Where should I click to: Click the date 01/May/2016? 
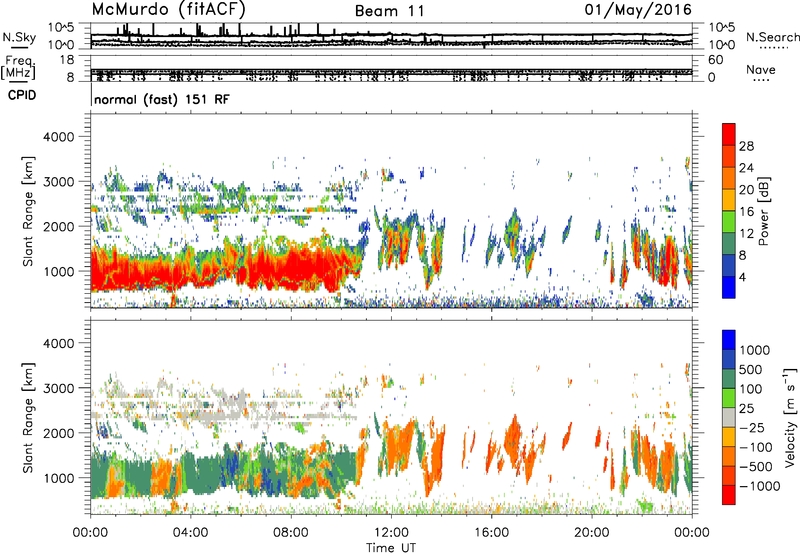[x=638, y=10]
